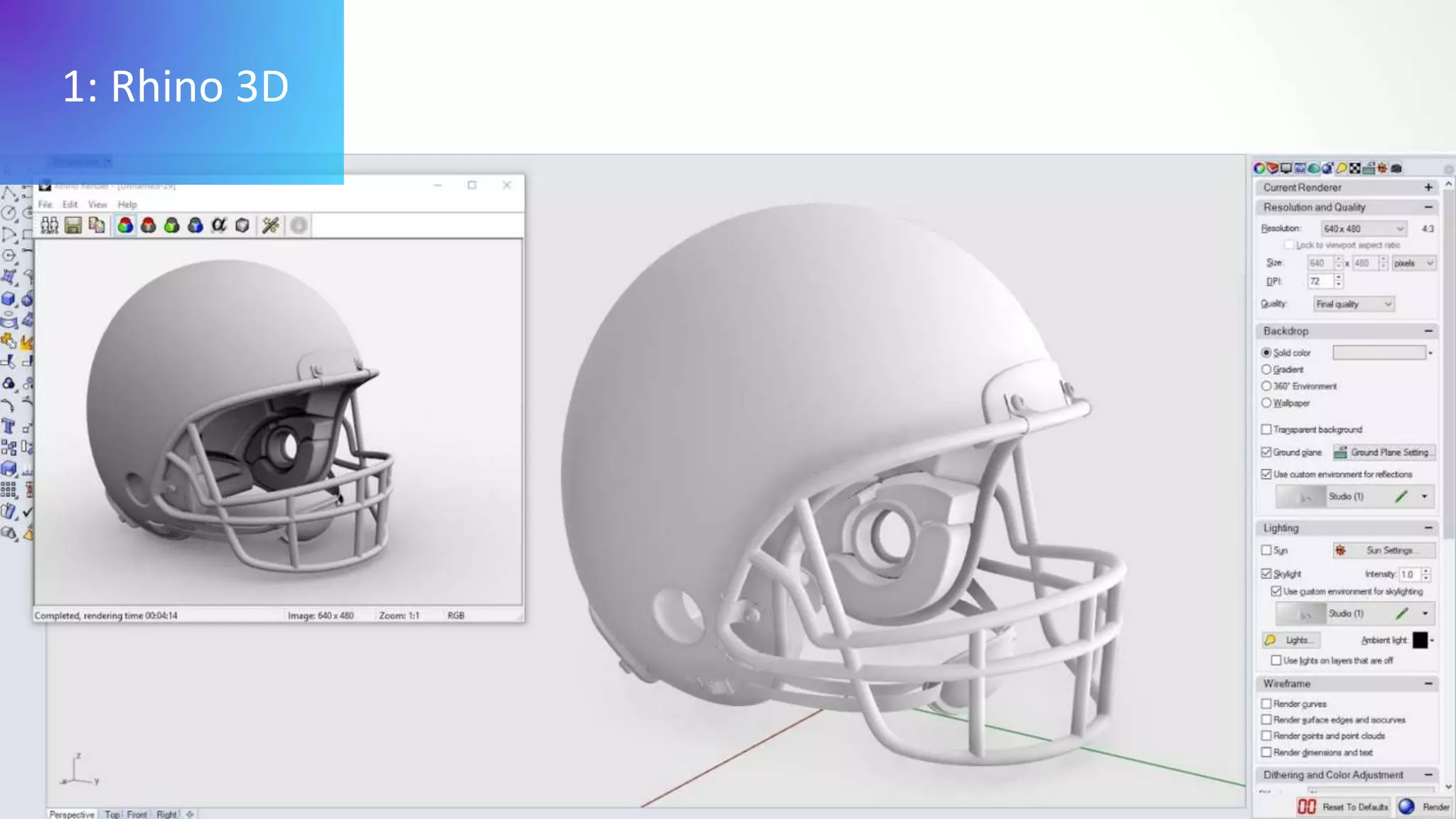
Task: Open the Rendering blue sphere panel icon
Action: (1327, 168)
